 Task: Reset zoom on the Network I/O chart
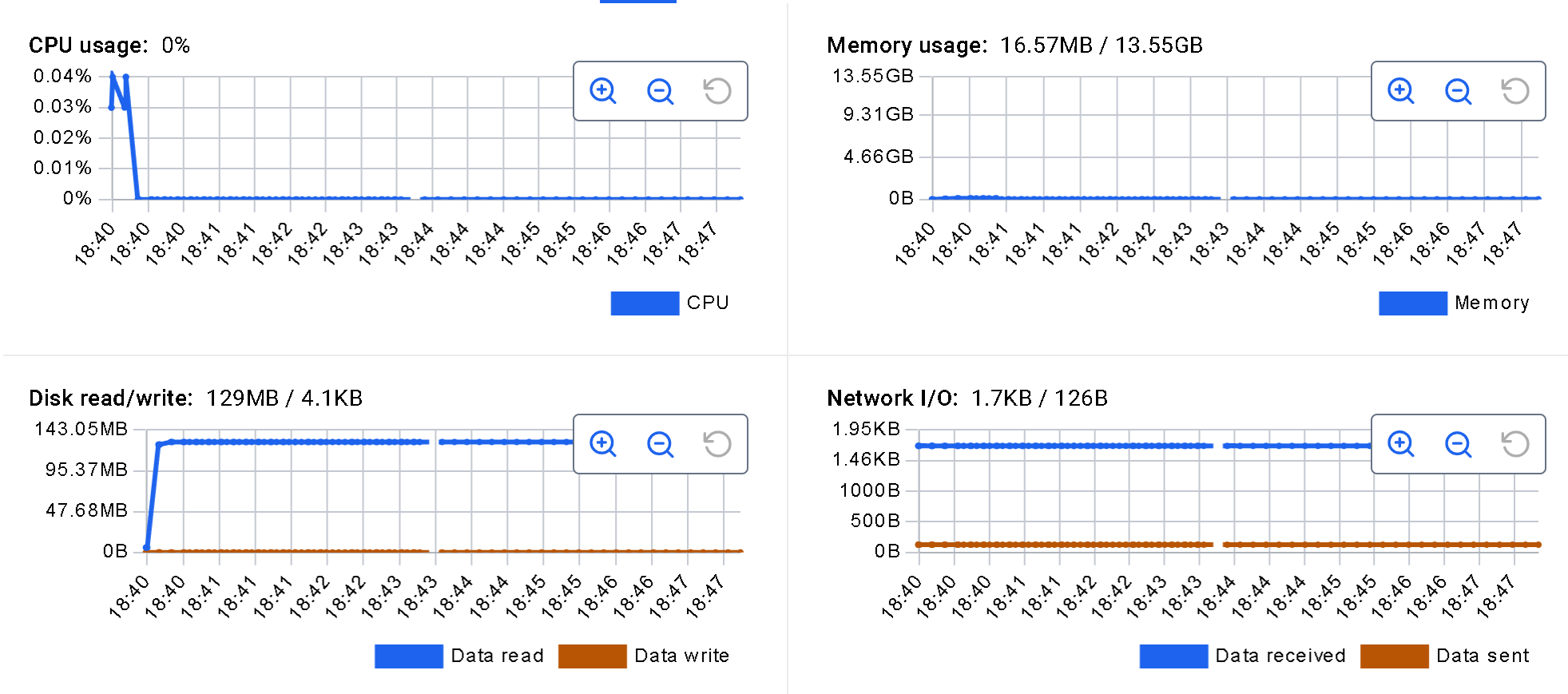1514,444
